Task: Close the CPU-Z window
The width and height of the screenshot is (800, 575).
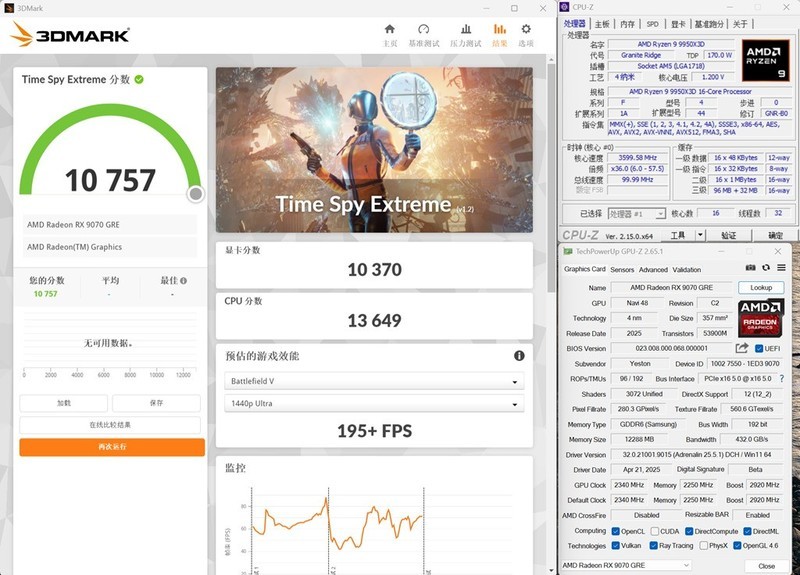Action: [786, 7]
